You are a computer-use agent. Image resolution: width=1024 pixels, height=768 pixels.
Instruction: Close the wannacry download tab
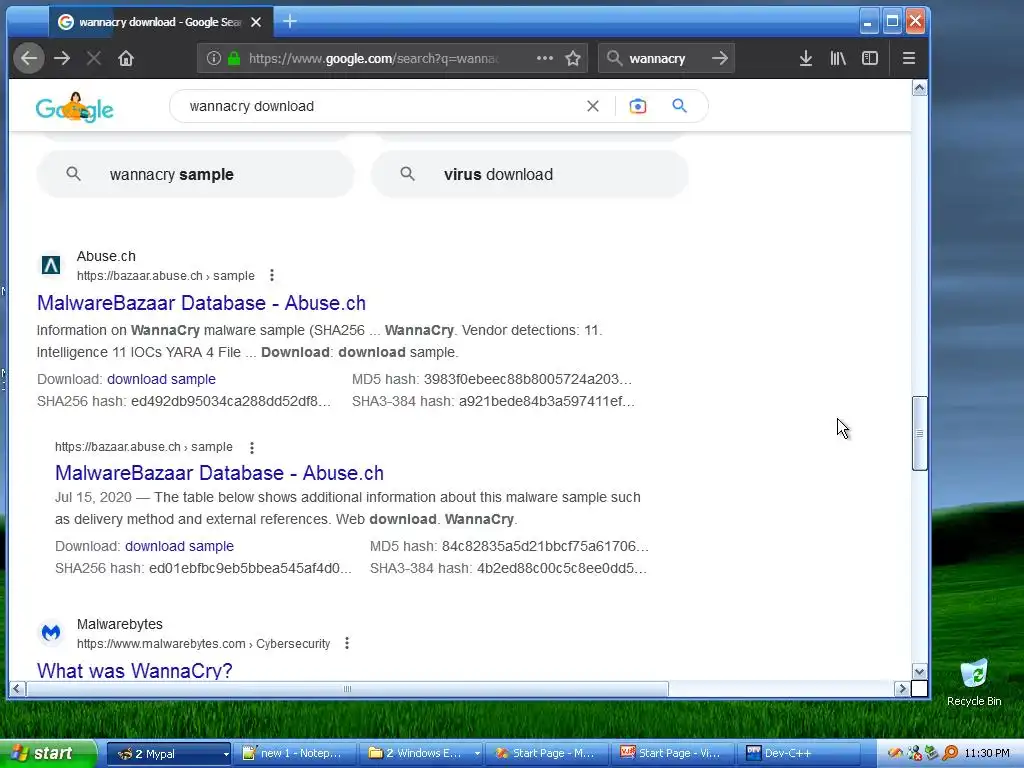tap(256, 22)
